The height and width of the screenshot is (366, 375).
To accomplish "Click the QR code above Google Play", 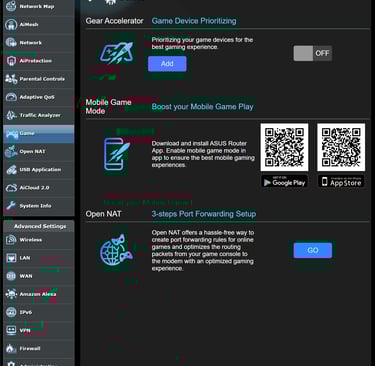I will 284,147.
